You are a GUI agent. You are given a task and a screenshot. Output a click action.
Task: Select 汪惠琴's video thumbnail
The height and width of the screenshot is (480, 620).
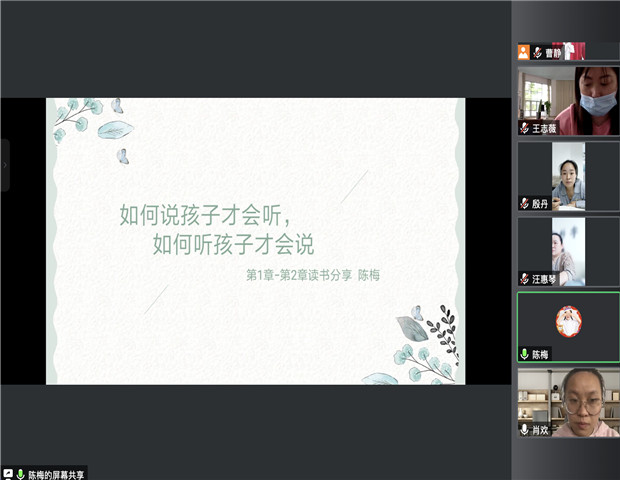point(566,251)
